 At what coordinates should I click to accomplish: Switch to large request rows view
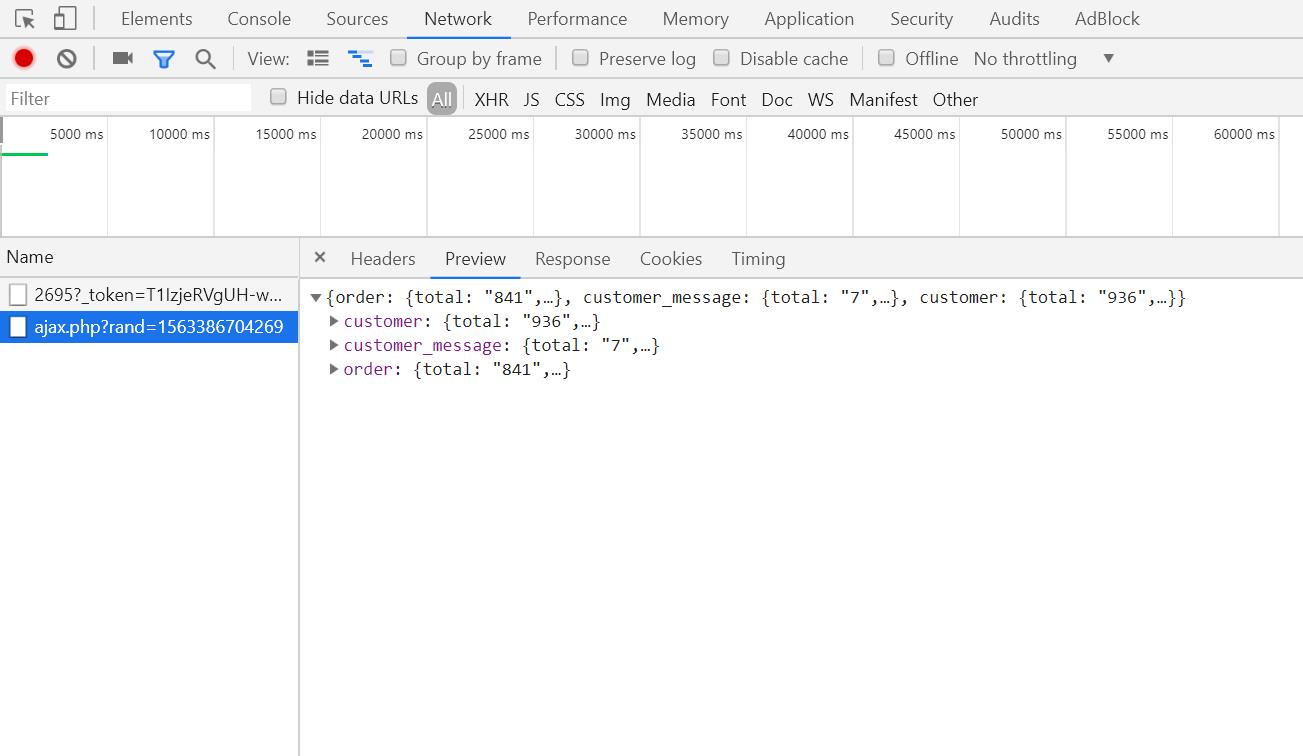pos(318,58)
